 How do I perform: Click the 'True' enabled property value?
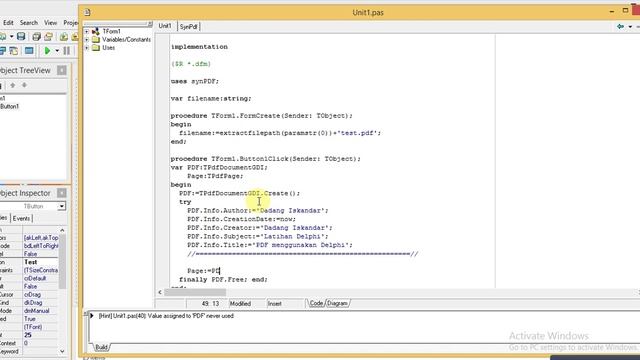coord(40,319)
